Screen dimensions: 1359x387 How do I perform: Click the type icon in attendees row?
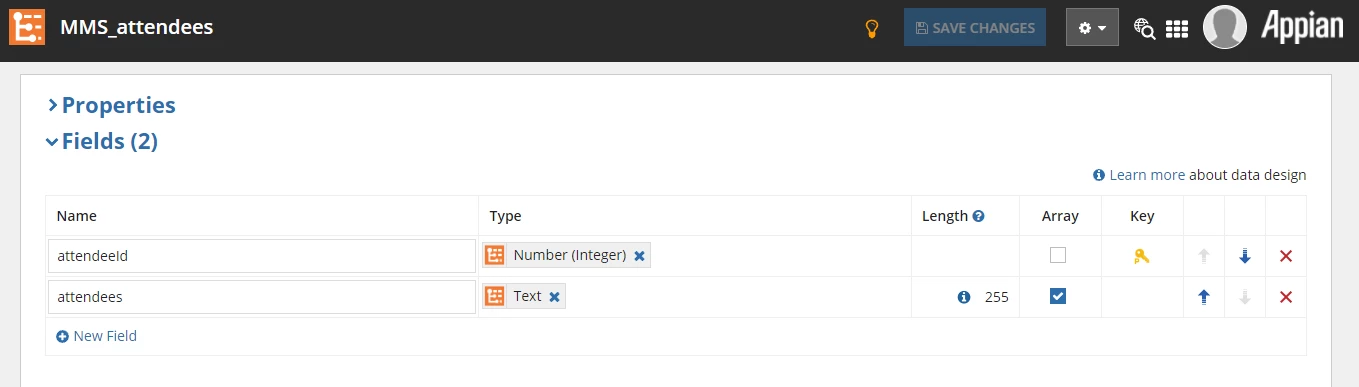tap(495, 297)
